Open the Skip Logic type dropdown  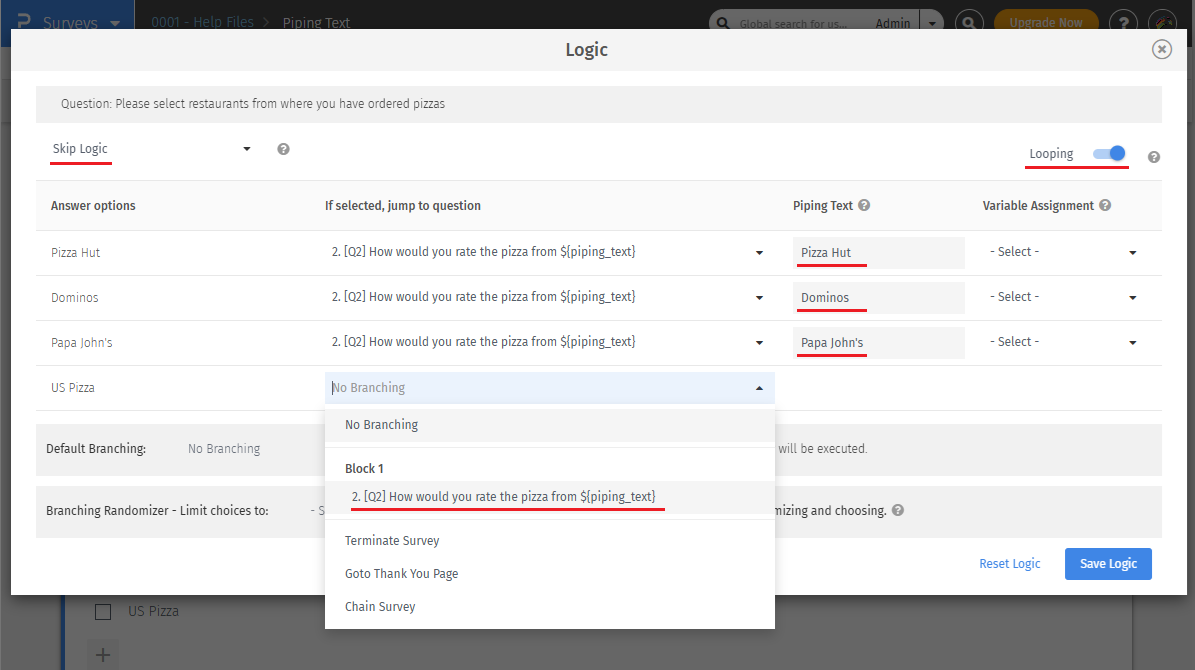(151, 149)
